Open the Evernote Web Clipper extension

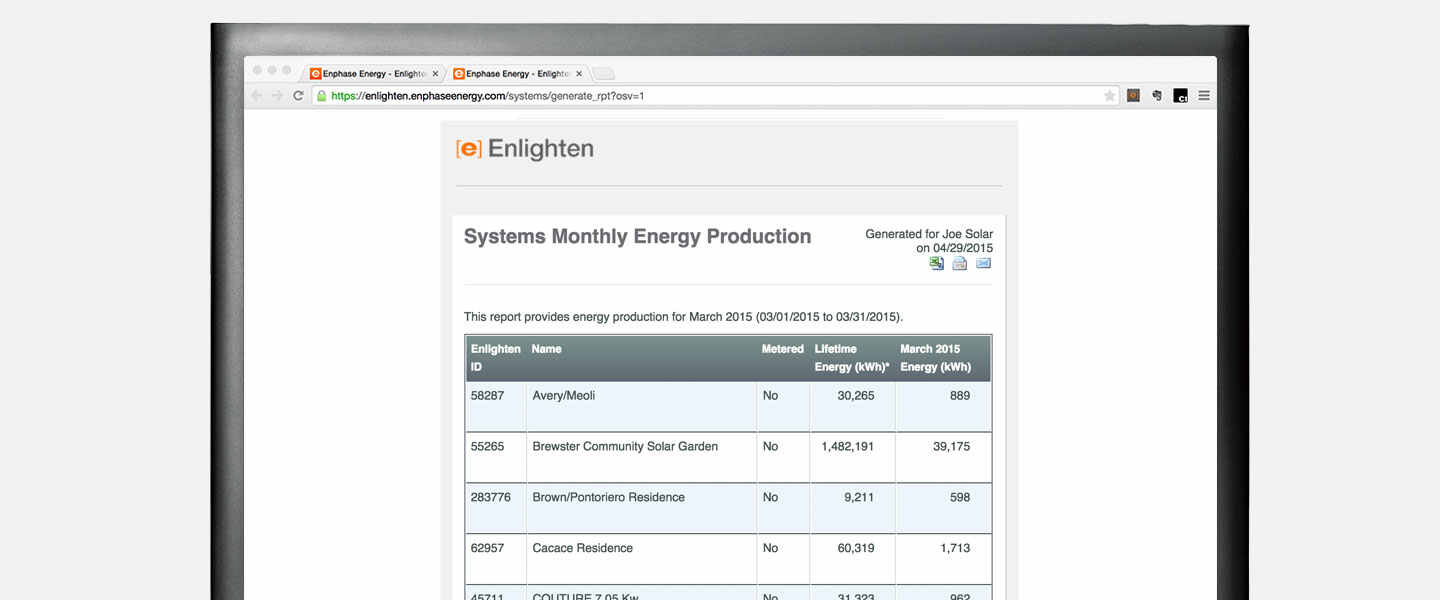(x=1156, y=95)
